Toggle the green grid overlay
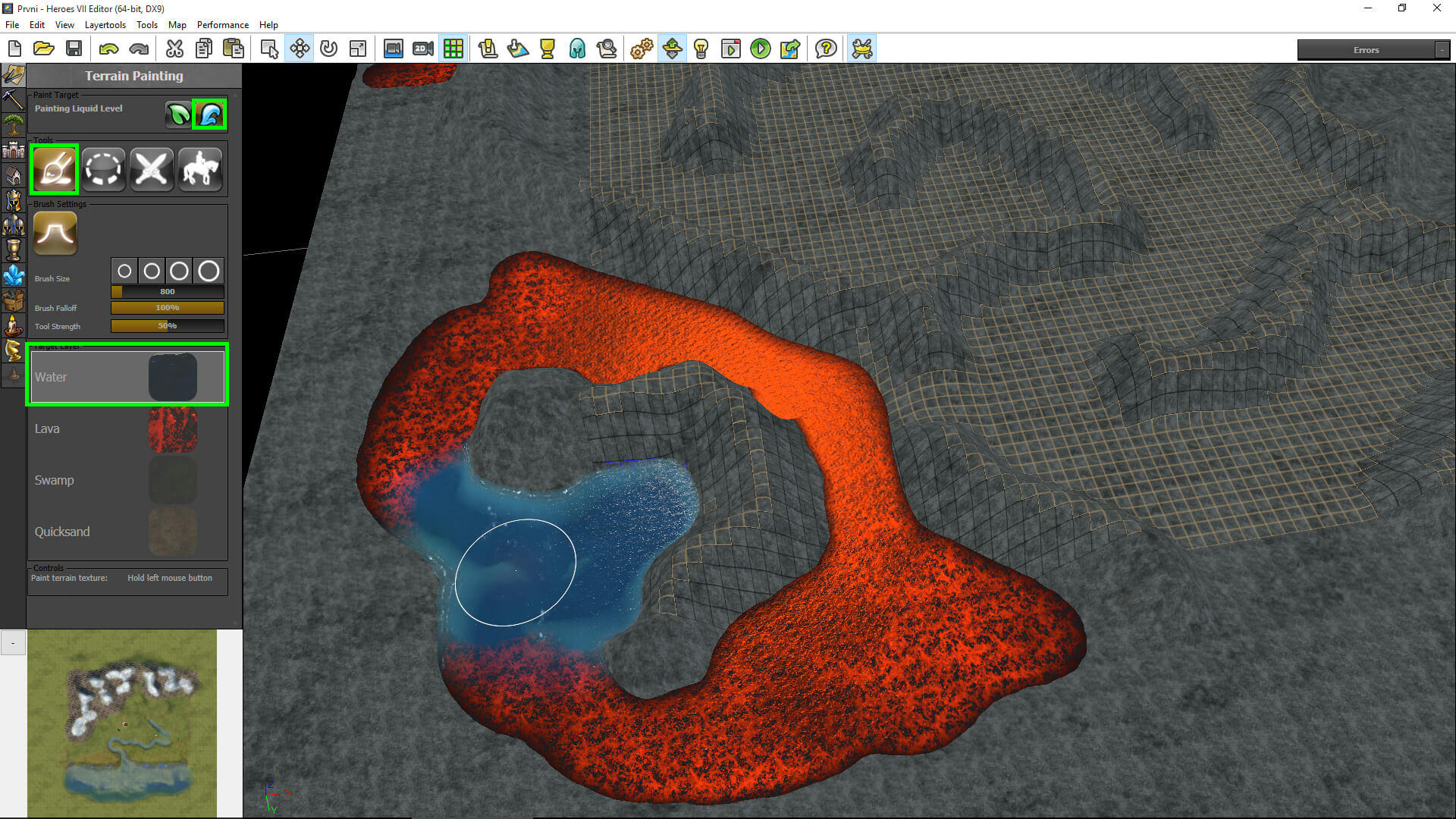The height and width of the screenshot is (819, 1456). coord(453,49)
